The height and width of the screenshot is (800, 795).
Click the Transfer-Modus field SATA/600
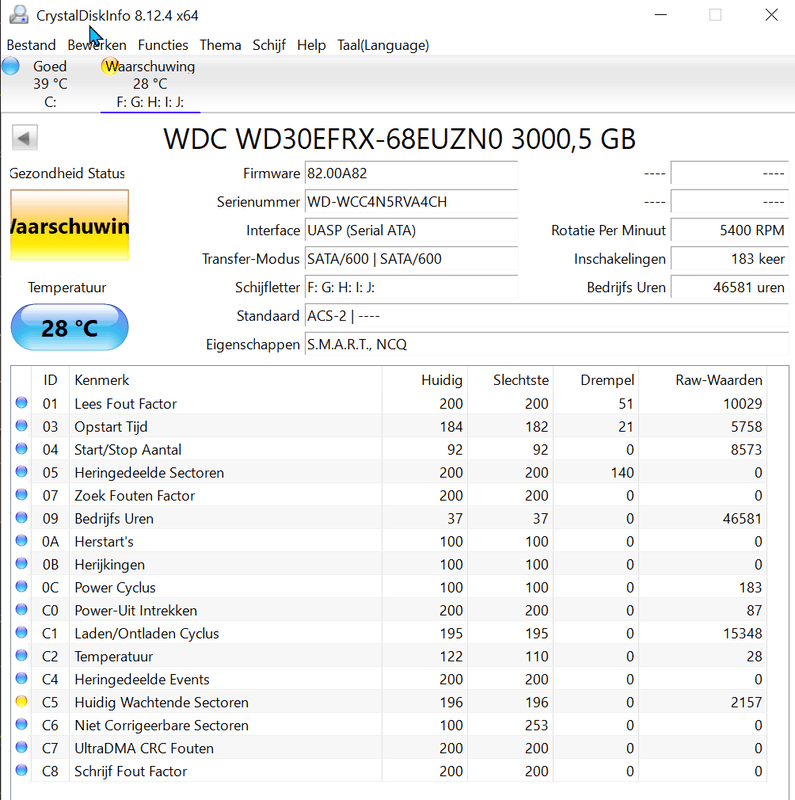click(x=411, y=259)
